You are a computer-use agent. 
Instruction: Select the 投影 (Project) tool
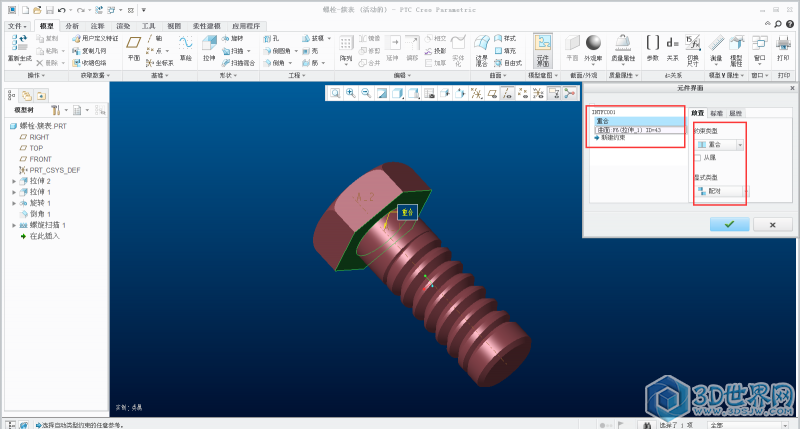[x=435, y=51]
